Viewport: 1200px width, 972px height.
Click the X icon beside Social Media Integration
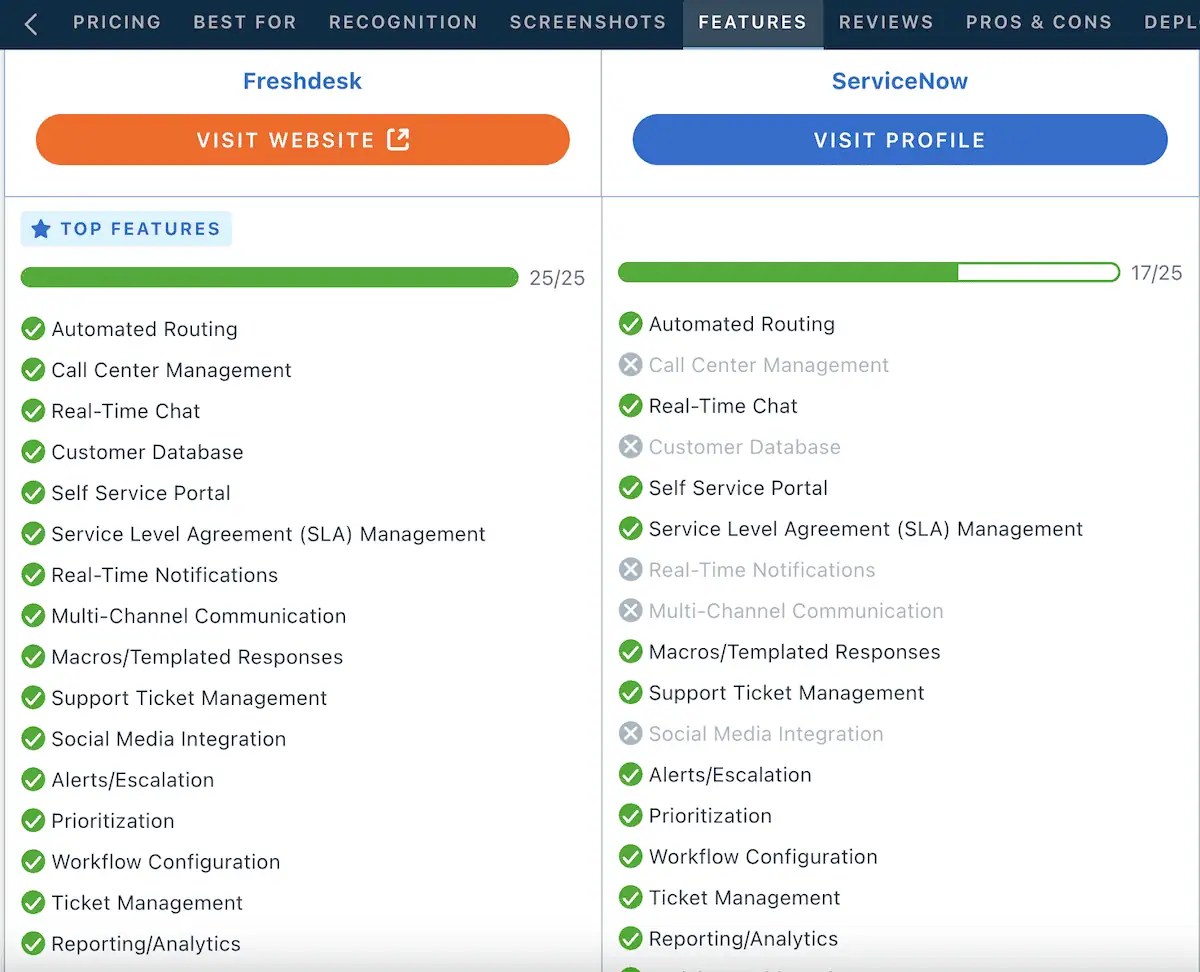[x=630, y=733]
